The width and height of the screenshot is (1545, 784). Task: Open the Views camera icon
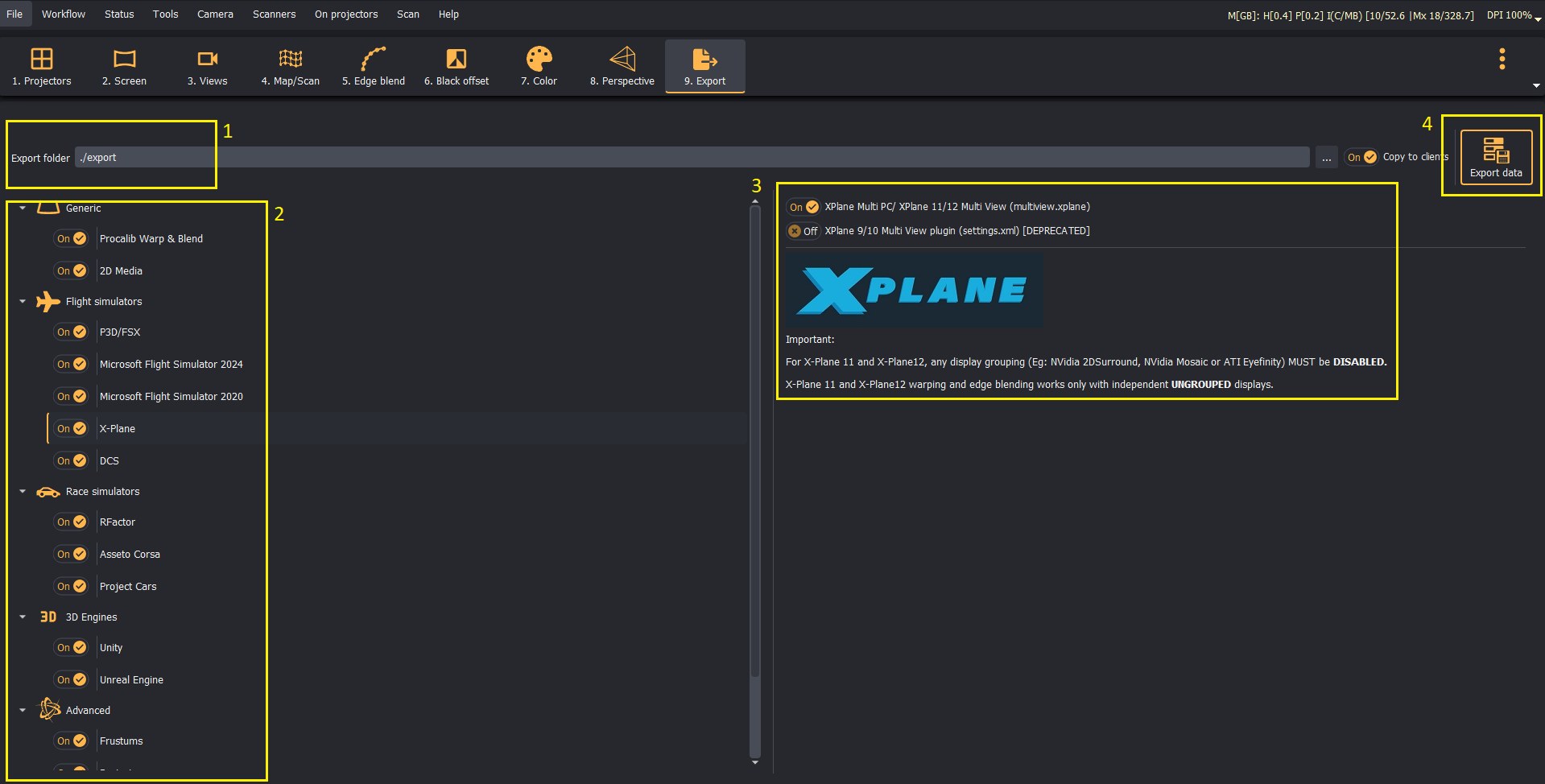208,59
